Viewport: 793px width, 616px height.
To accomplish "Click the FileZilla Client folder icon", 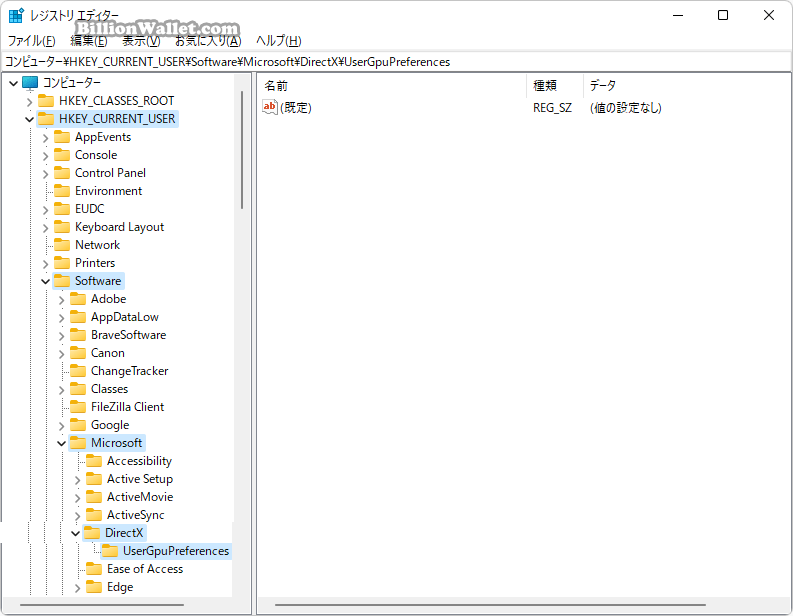I will click(78, 407).
